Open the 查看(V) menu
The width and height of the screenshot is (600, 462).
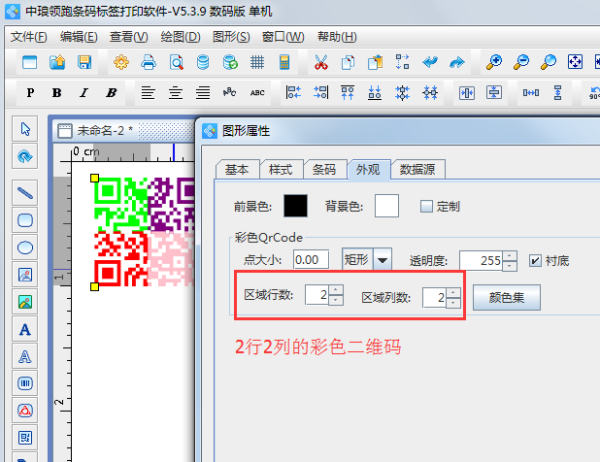129,37
